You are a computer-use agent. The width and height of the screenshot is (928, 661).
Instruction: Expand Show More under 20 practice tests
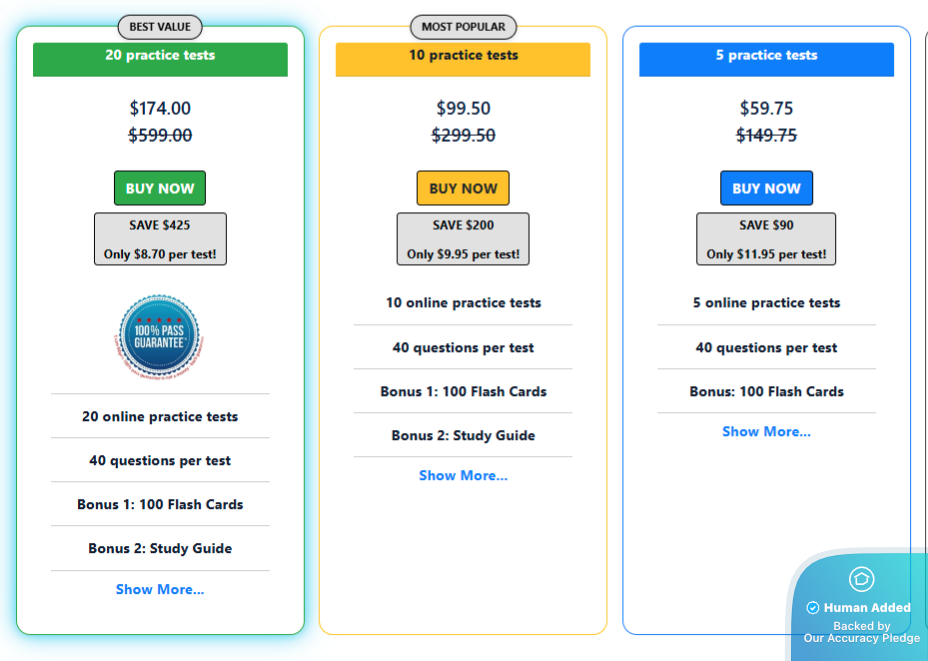[160, 589]
